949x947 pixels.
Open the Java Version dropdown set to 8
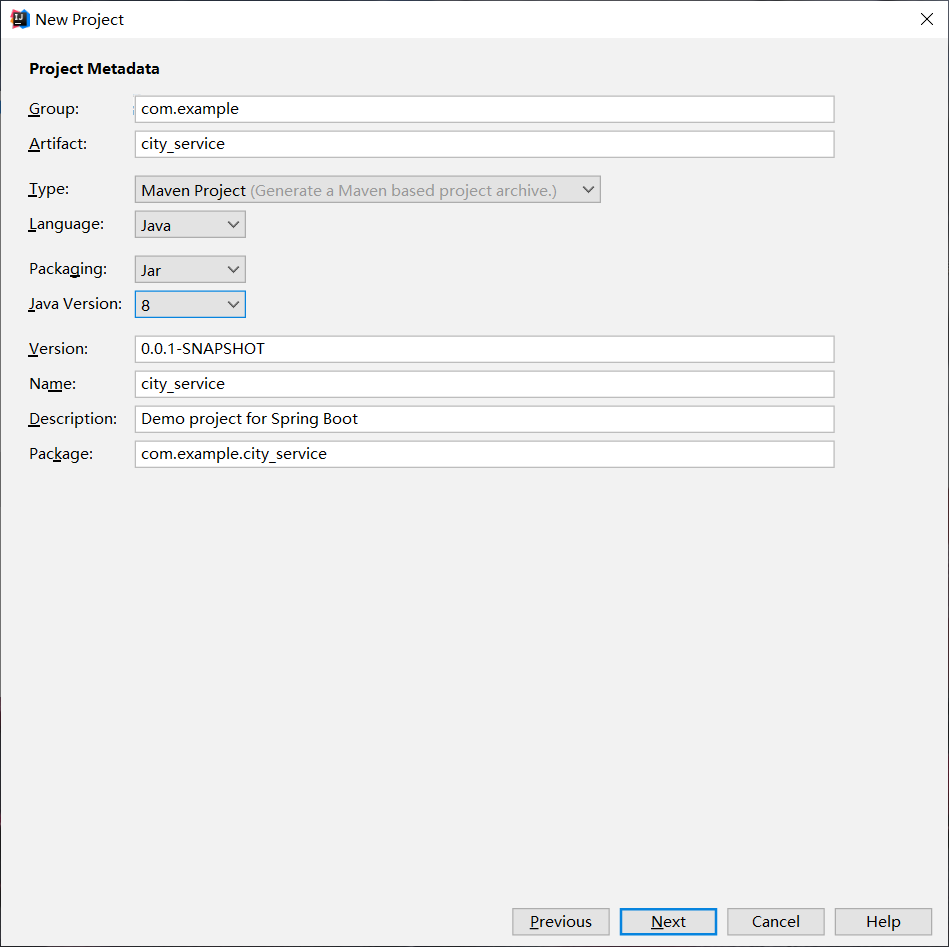pos(190,304)
